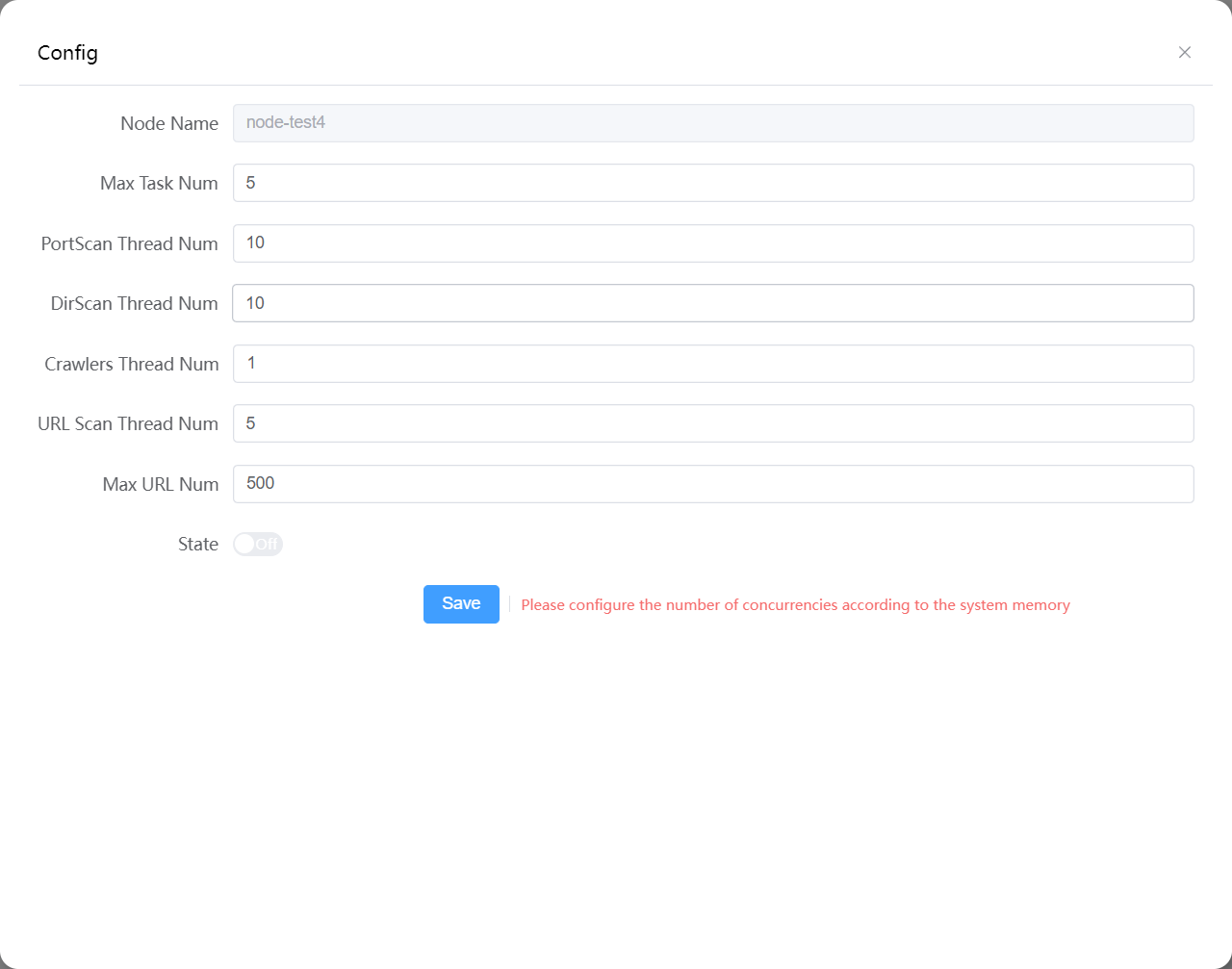Image resolution: width=1232 pixels, height=969 pixels.
Task: Click the Max URL Num field
Action: pos(712,484)
